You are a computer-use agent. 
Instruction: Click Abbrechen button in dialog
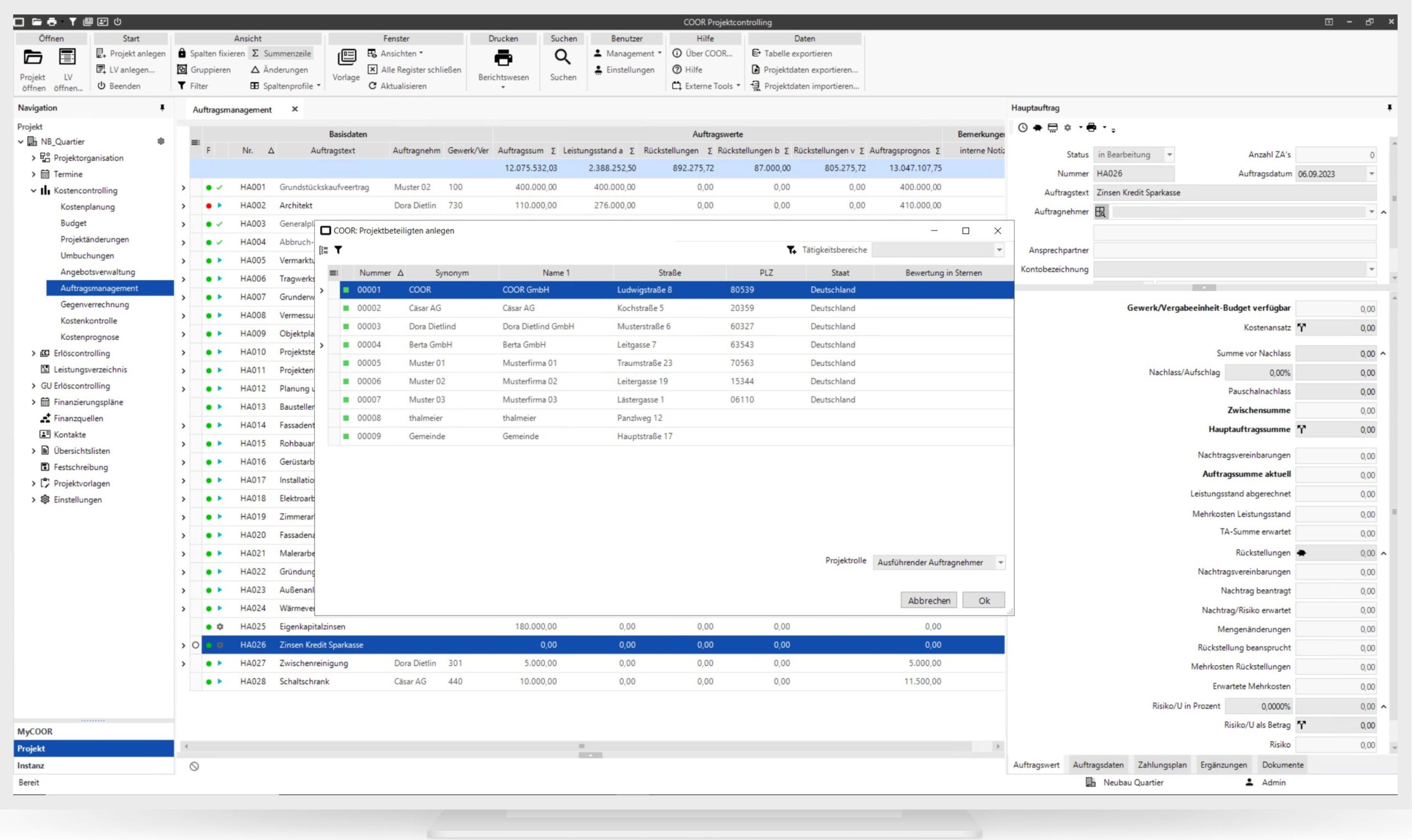[929, 600]
